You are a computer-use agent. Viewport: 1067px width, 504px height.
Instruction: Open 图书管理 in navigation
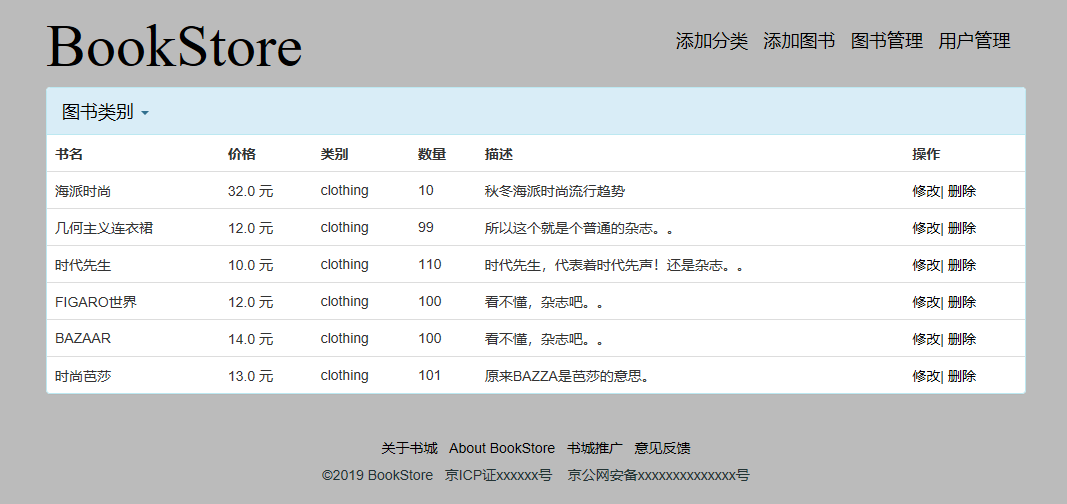(x=887, y=41)
